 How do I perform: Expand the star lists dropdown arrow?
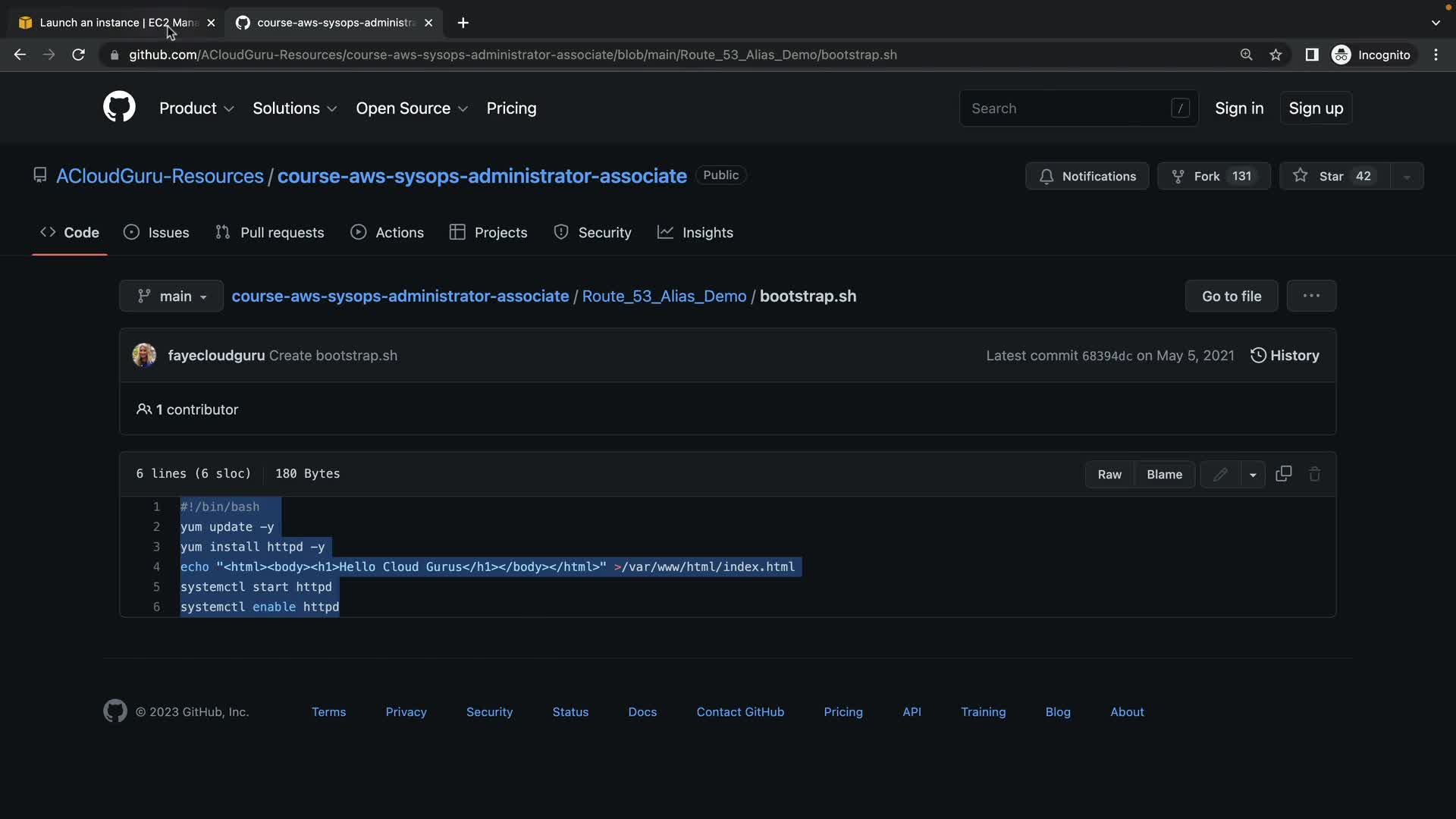(x=1406, y=176)
